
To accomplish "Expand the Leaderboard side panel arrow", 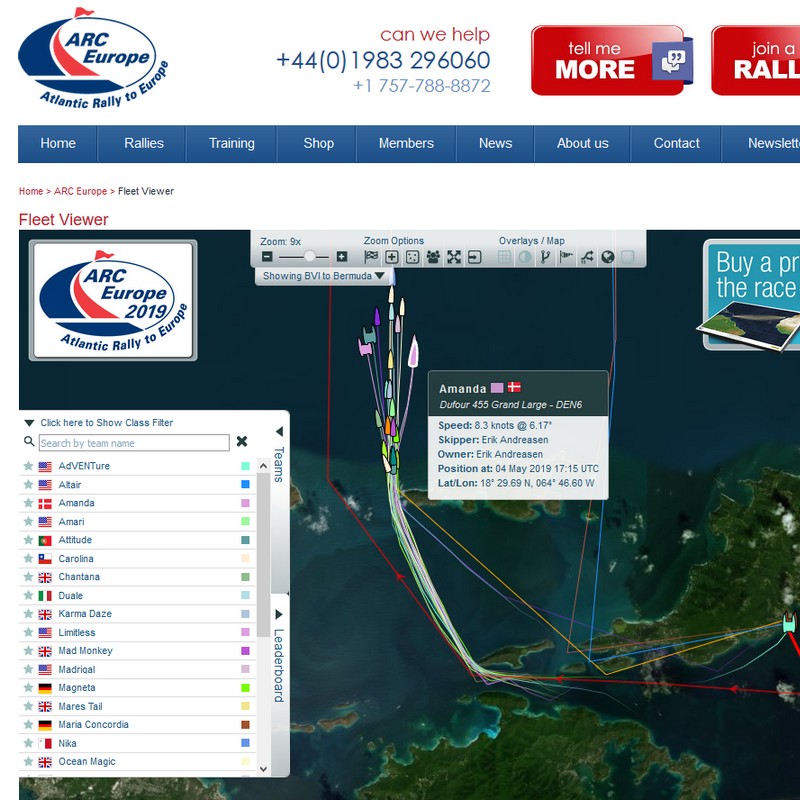I will [x=279, y=614].
